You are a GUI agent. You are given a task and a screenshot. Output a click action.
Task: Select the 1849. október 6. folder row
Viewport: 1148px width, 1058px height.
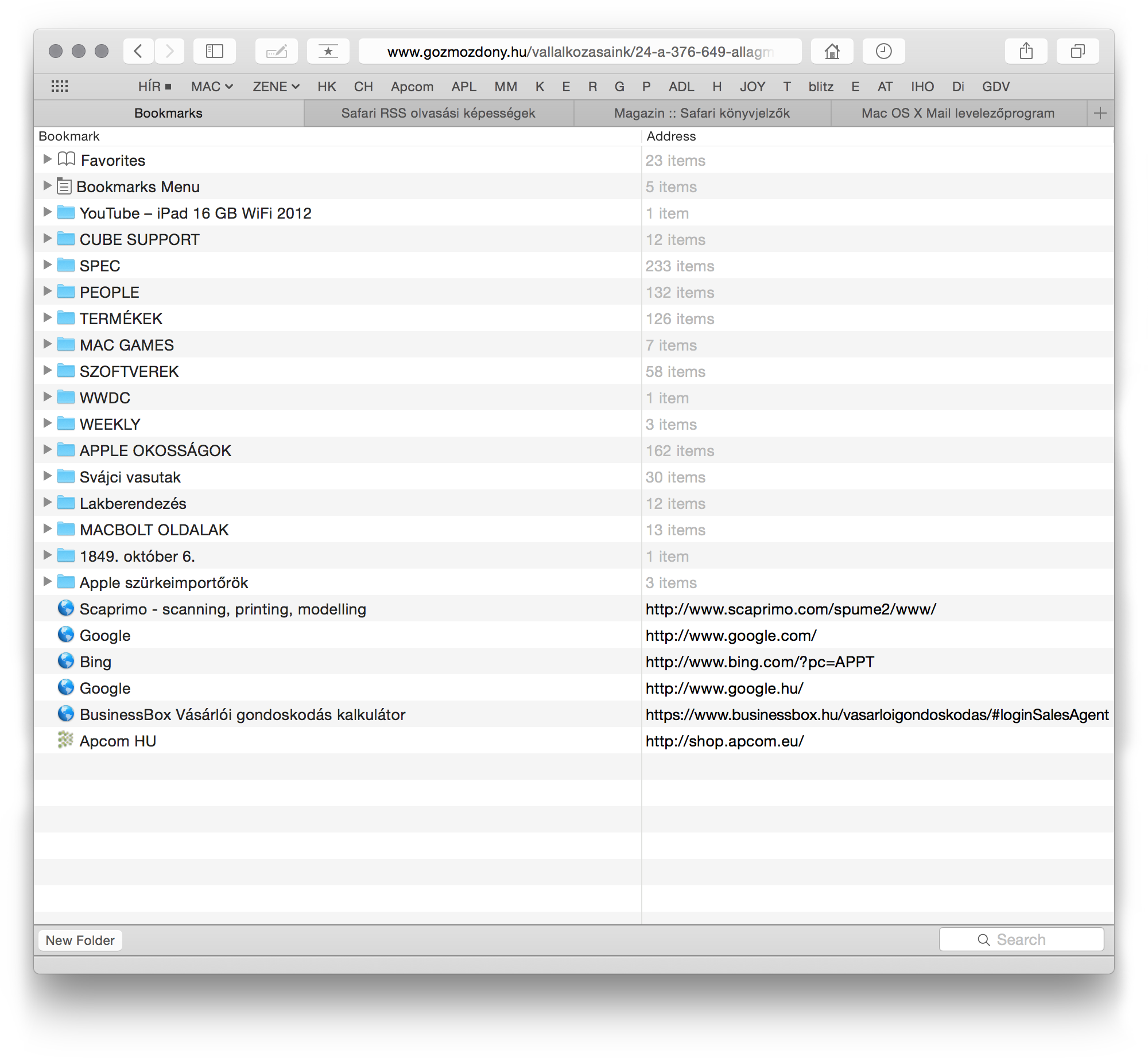tap(574, 556)
